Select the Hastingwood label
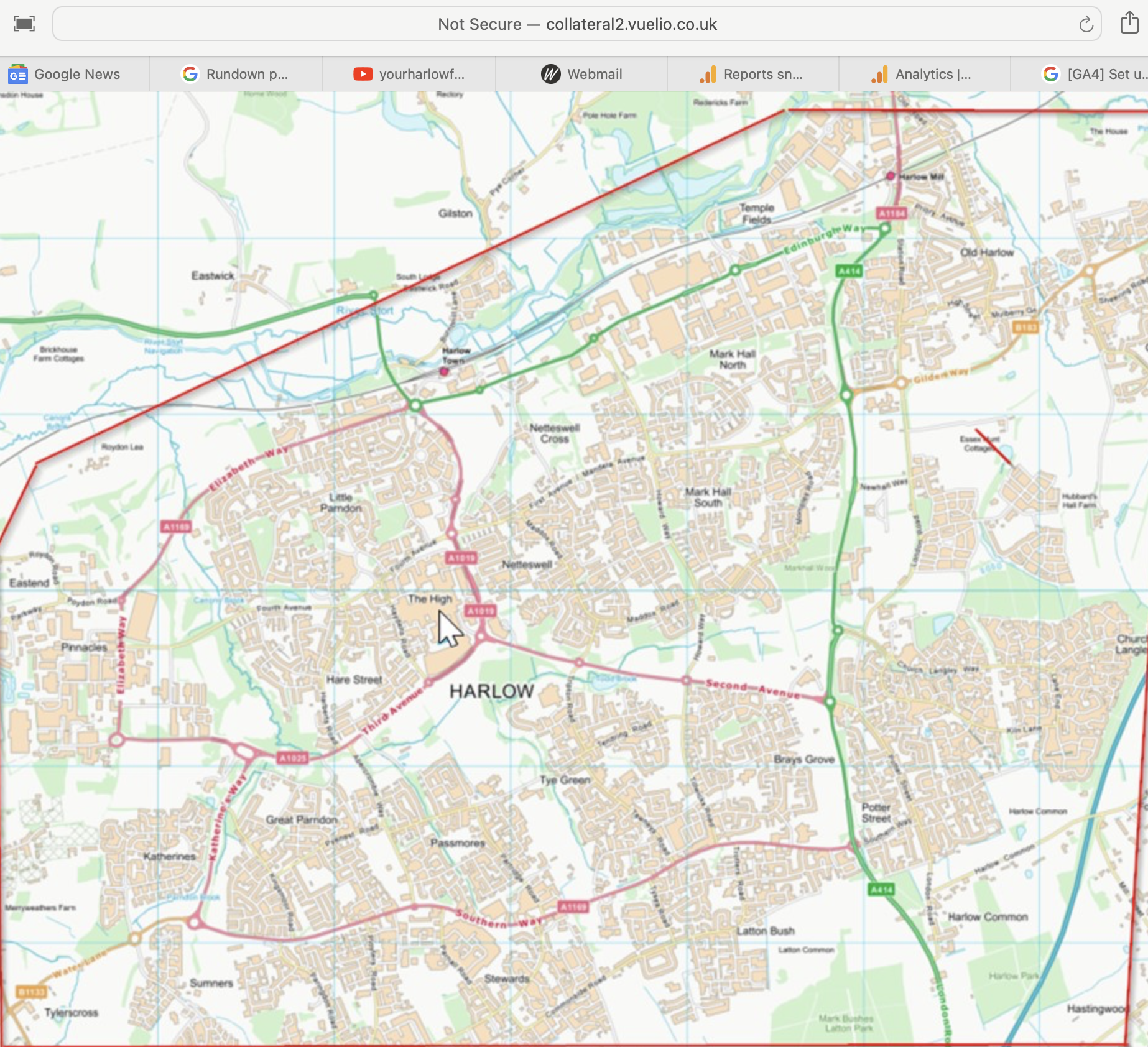Screen dimensions: 1148x1047 tap(1098, 1008)
